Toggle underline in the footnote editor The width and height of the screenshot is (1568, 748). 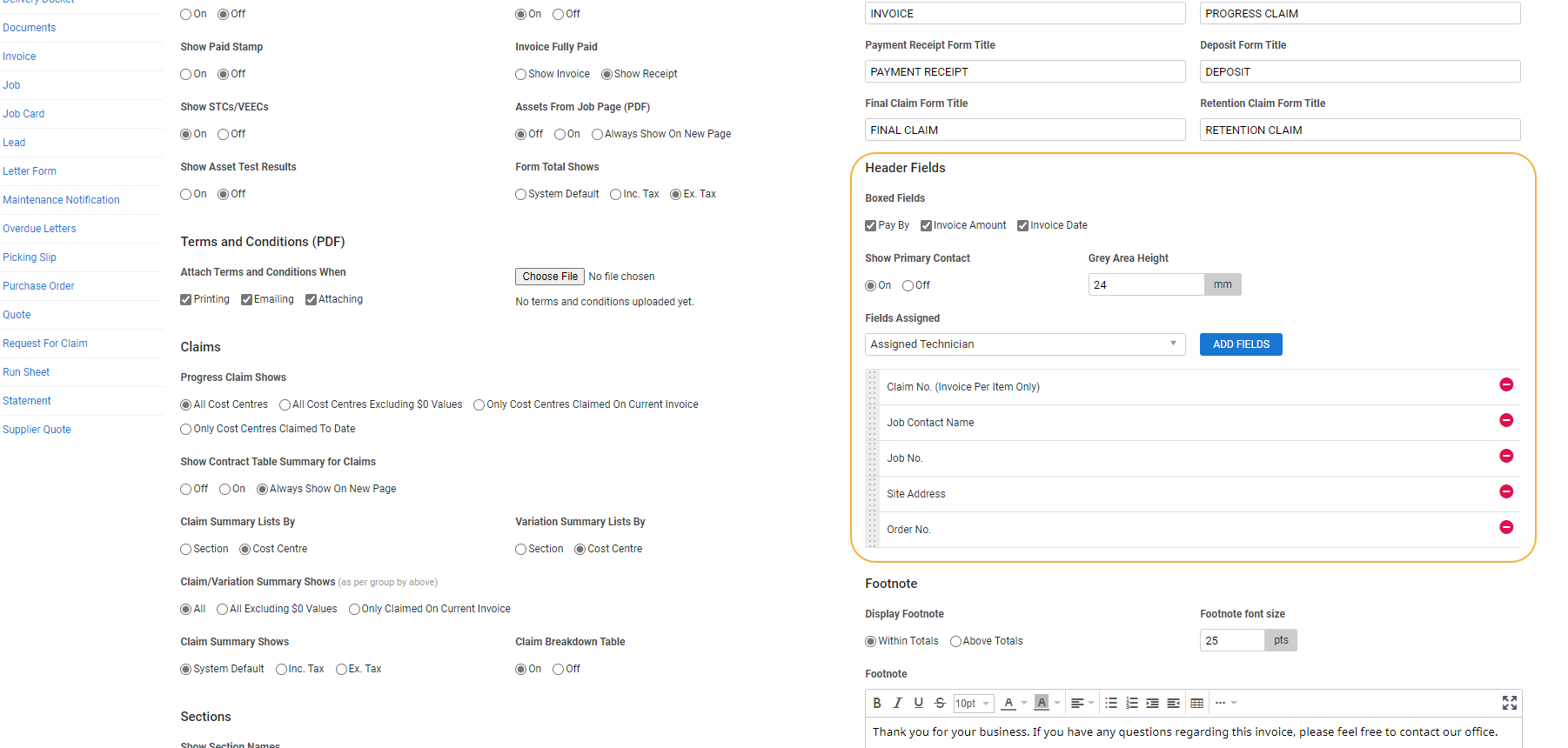click(x=918, y=703)
